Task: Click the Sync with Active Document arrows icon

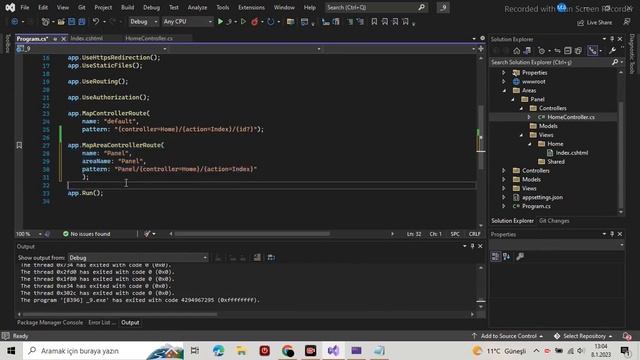Action: [557, 51]
